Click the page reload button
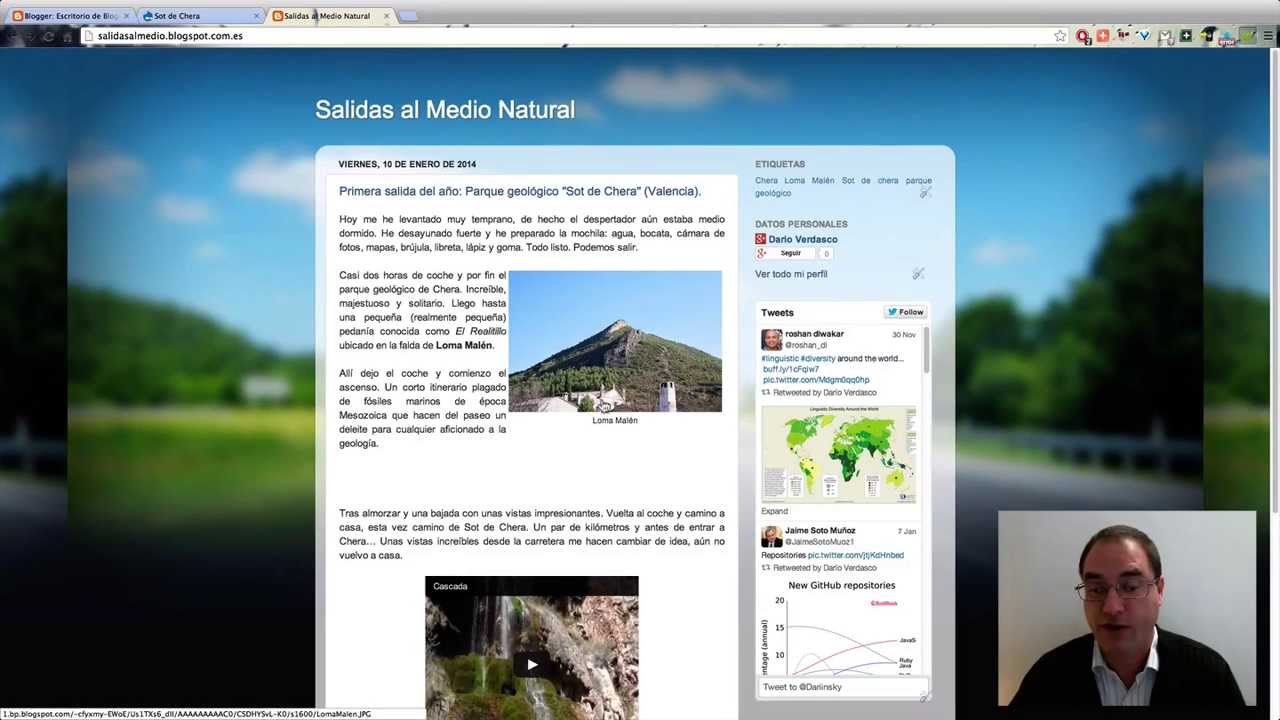The width and height of the screenshot is (1280, 720). [48, 36]
